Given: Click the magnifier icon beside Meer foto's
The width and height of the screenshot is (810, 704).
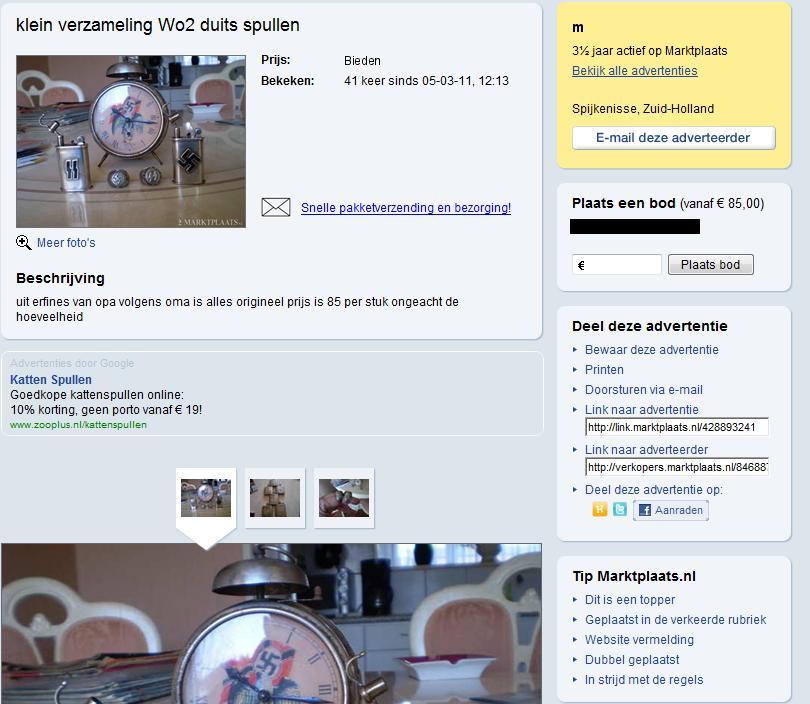Looking at the screenshot, I should click(x=24, y=242).
